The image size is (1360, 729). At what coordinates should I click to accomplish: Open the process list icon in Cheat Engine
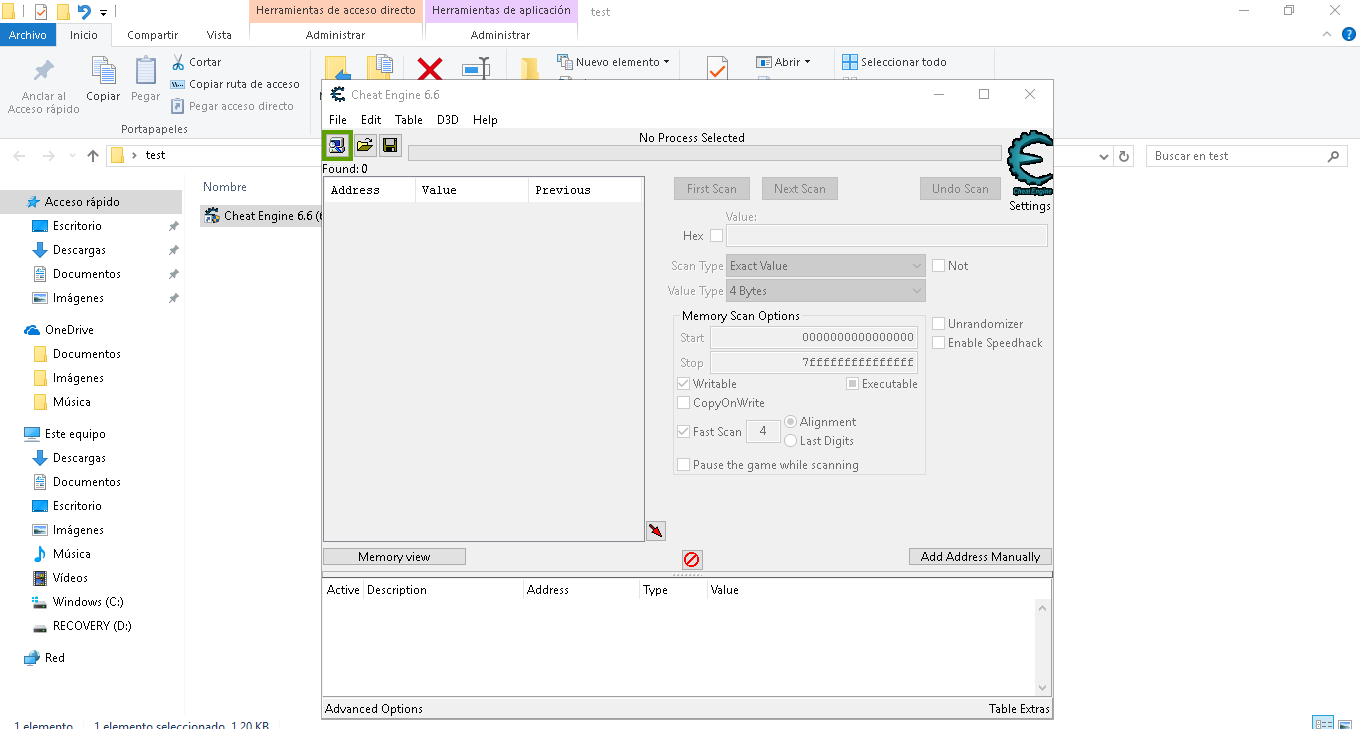(337, 146)
